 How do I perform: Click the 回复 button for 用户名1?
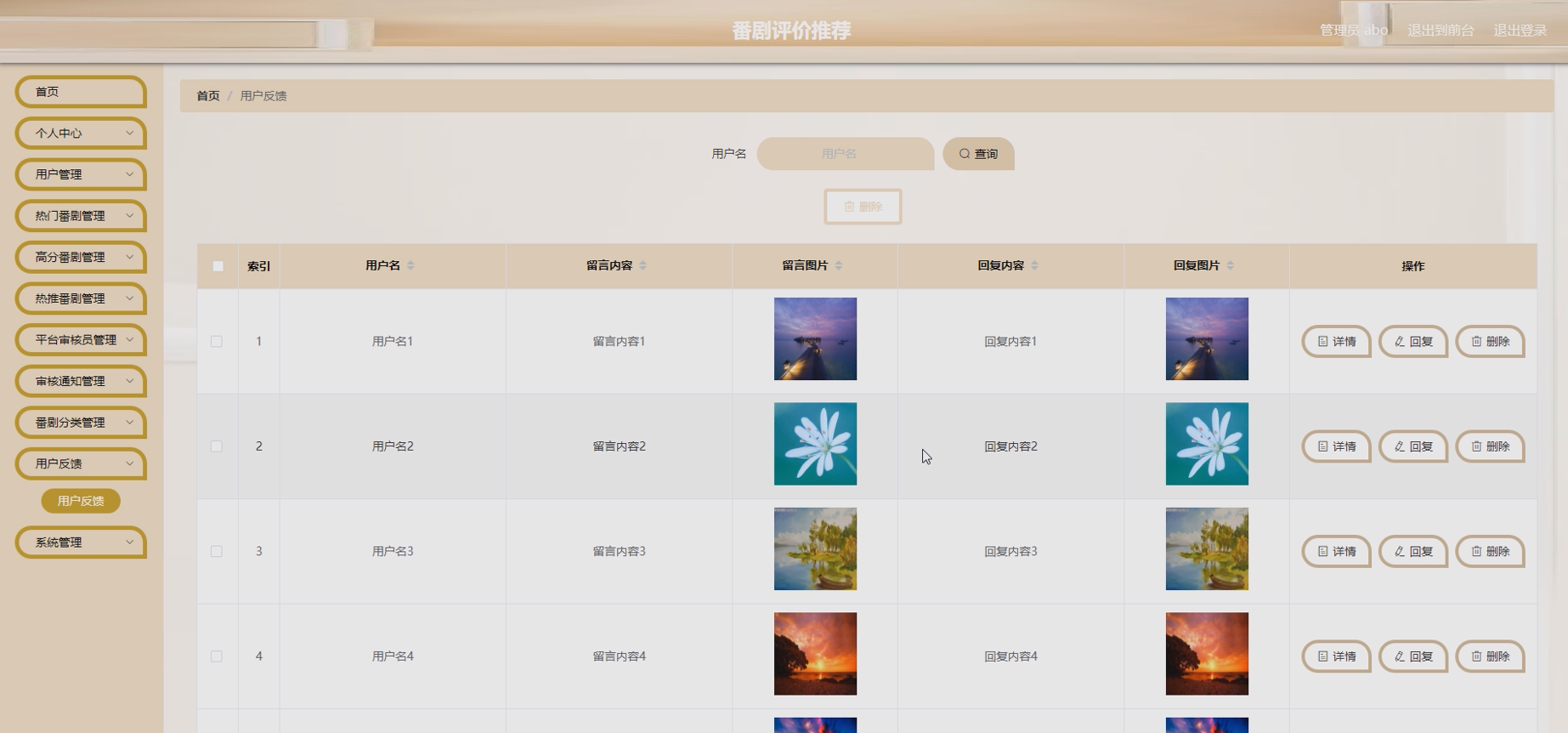[1412, 341]
